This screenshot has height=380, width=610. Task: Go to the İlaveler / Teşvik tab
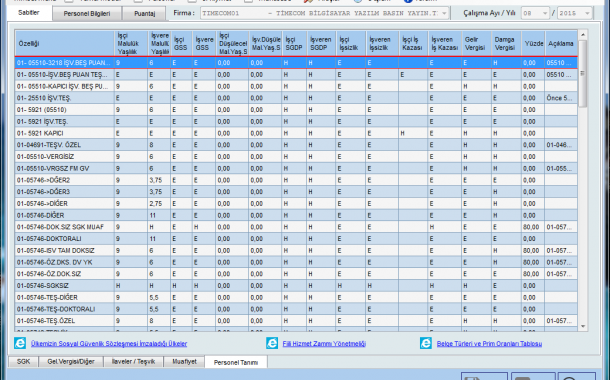[133, 362]
